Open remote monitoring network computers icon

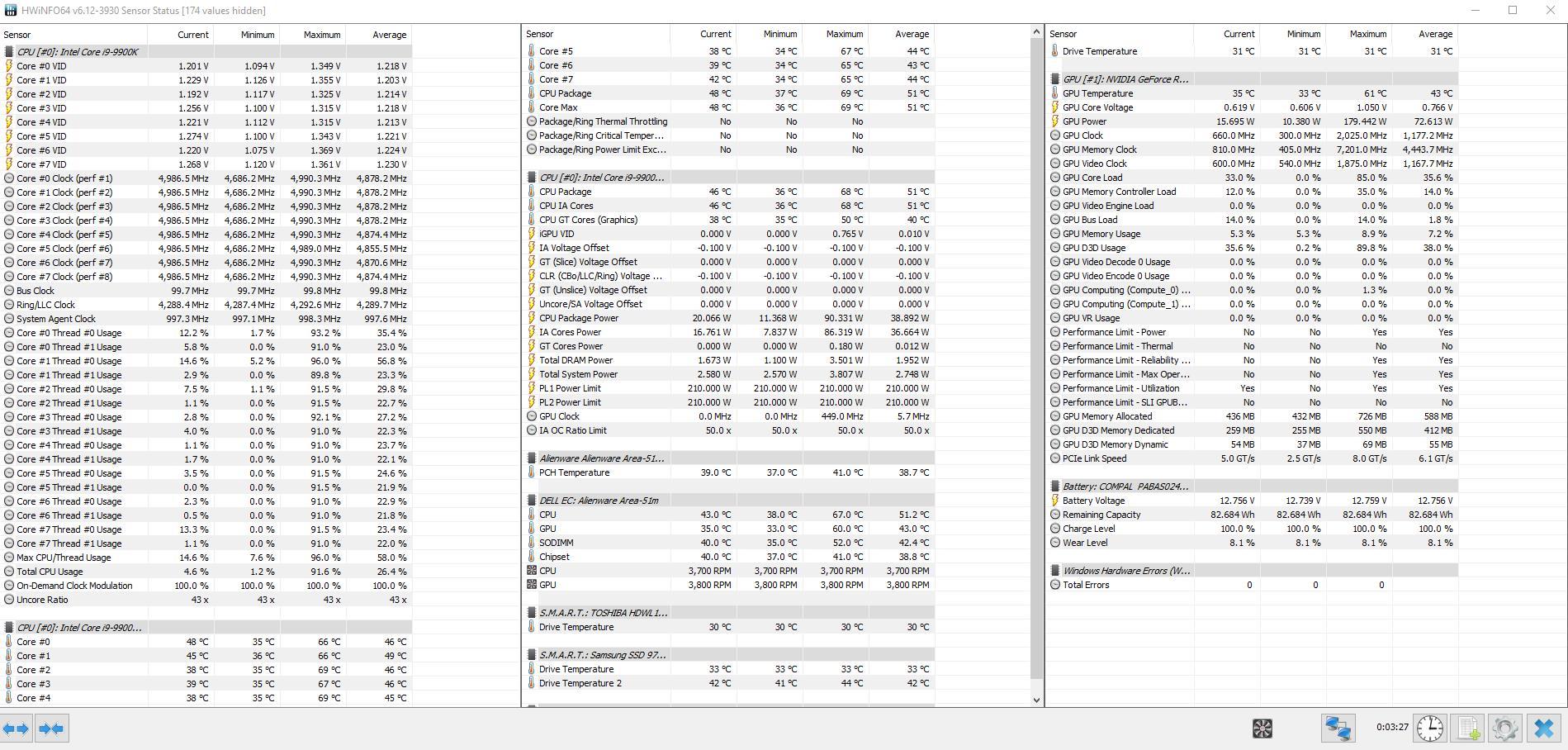click(x=1338, y=729)
